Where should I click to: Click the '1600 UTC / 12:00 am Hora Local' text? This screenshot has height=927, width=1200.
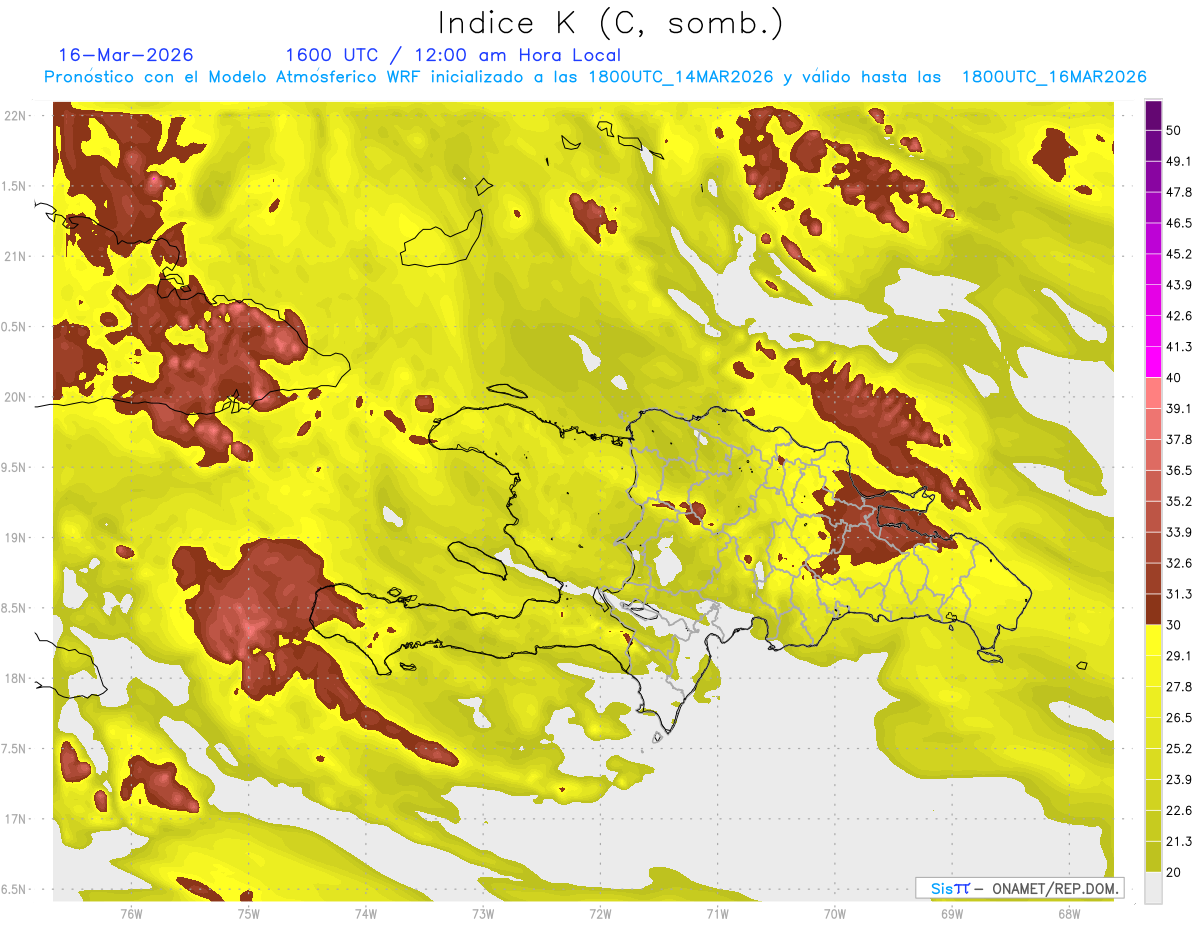[453, 55]
